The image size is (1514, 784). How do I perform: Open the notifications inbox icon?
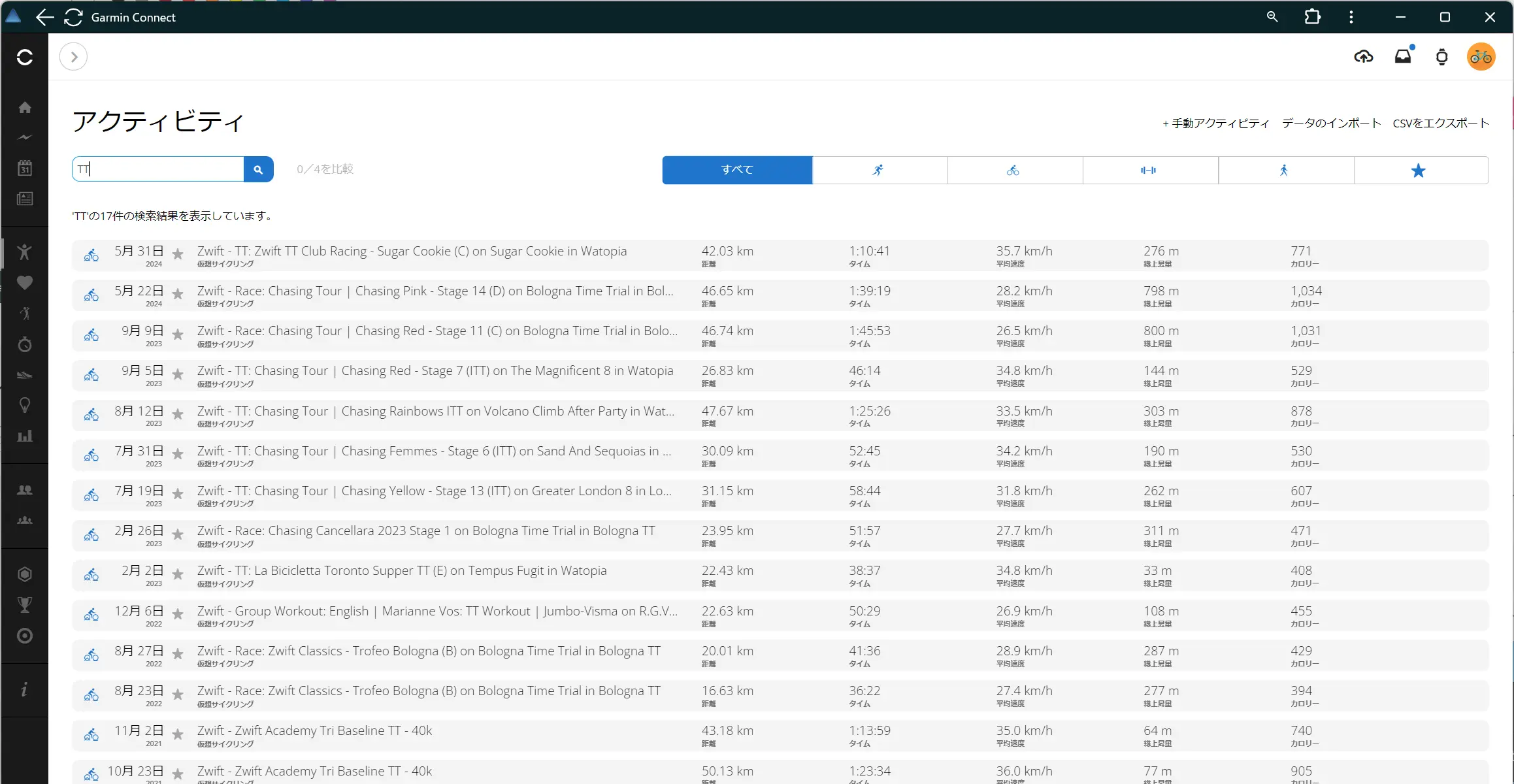coord(1403,57)
